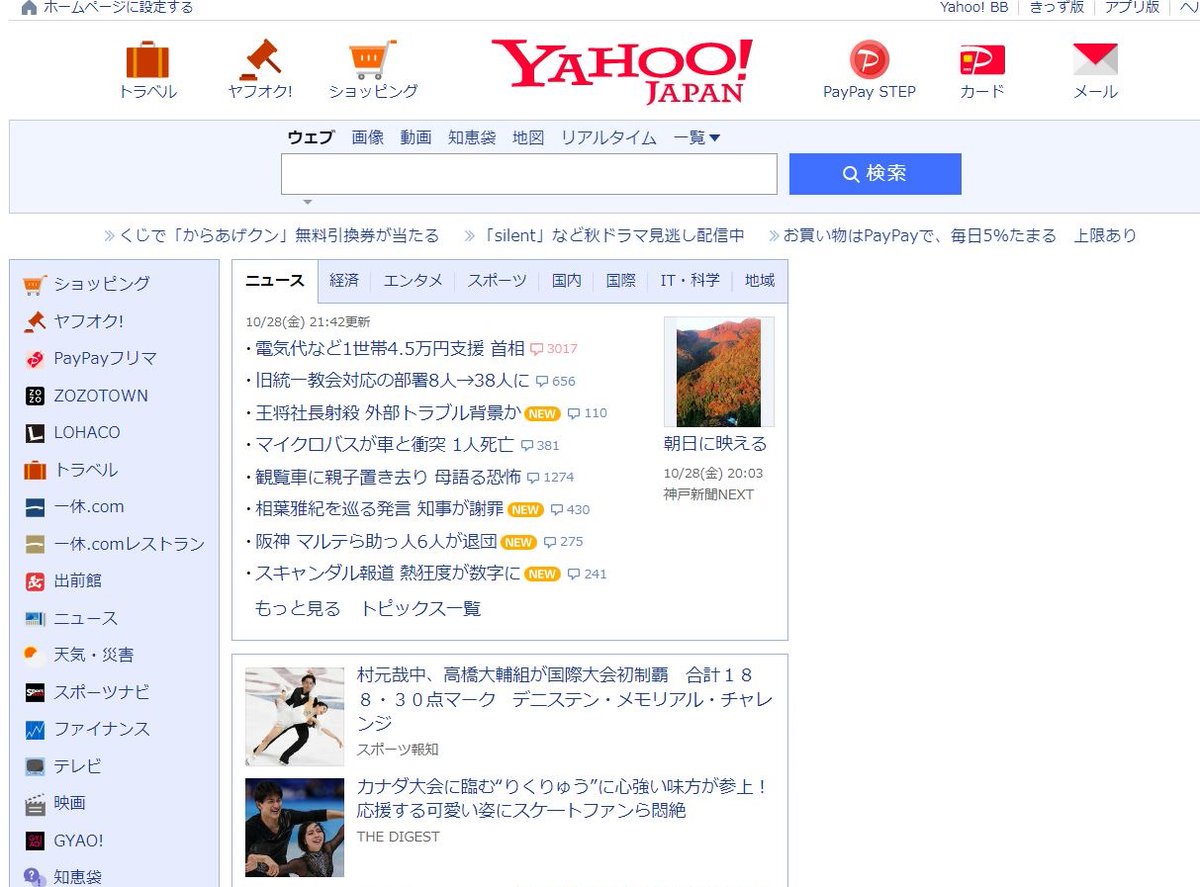The height and width of the screenshot is (887, 1200).
Task: Open Yahoo! BB link at top
Action: [974, 7]
